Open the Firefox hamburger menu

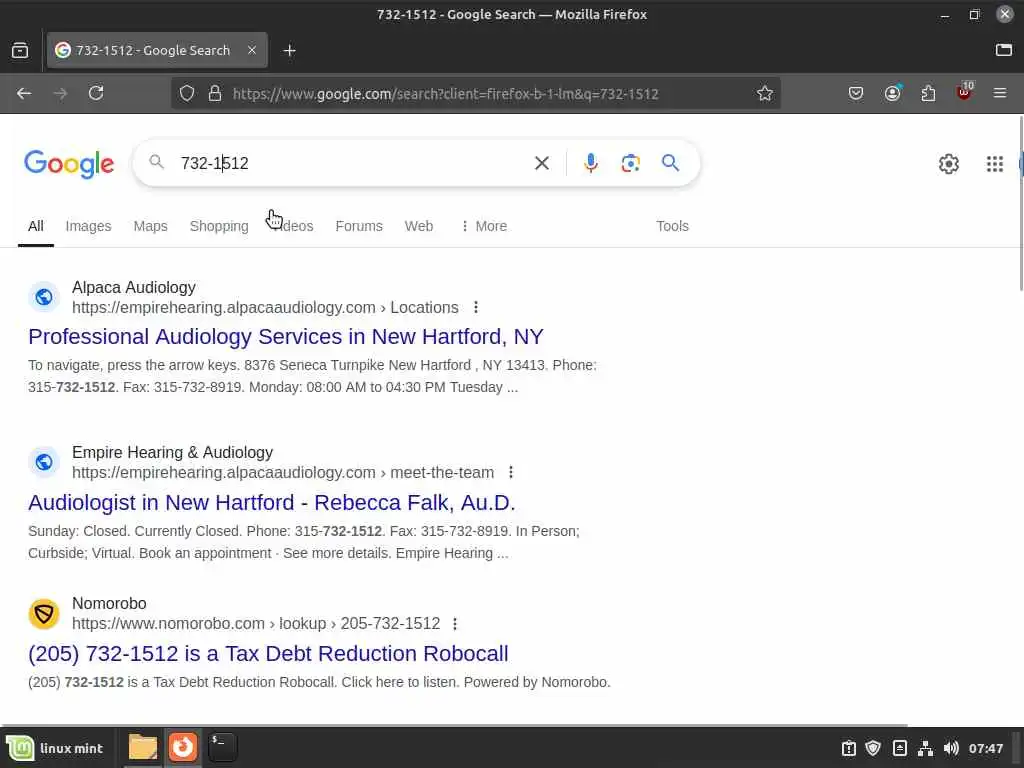pyautogui.click(x=1000, y=93)
